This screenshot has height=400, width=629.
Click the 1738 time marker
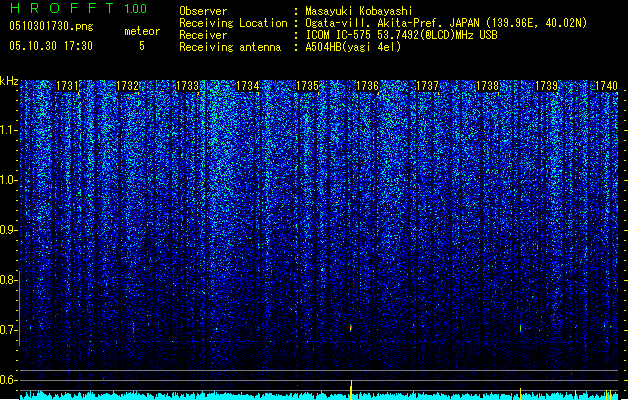click(487, 86)
